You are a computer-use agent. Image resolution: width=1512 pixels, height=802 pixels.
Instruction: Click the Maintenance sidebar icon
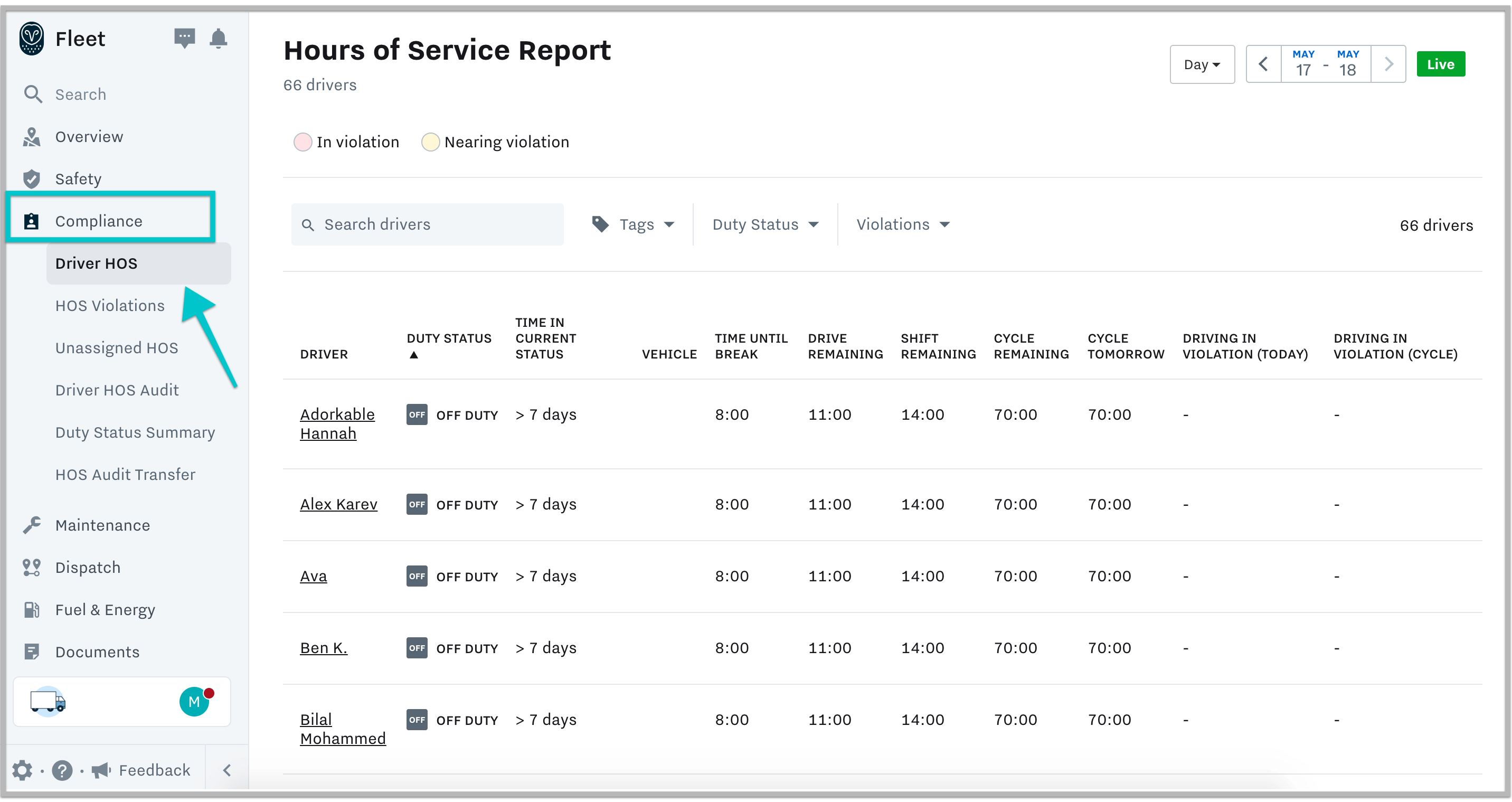click(x=32, y=524)
